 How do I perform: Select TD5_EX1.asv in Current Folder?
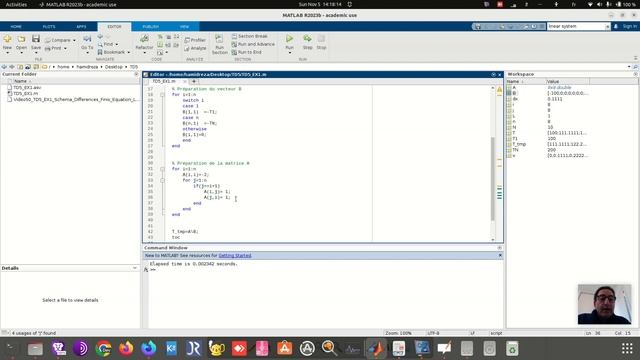pyautogui.click(x=27, y=87)
